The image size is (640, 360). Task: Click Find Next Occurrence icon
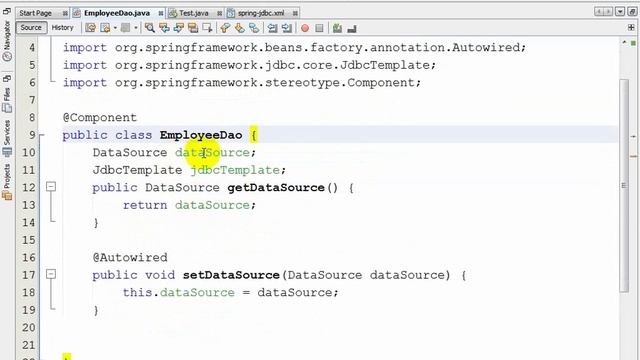click(x=178, y=28)
